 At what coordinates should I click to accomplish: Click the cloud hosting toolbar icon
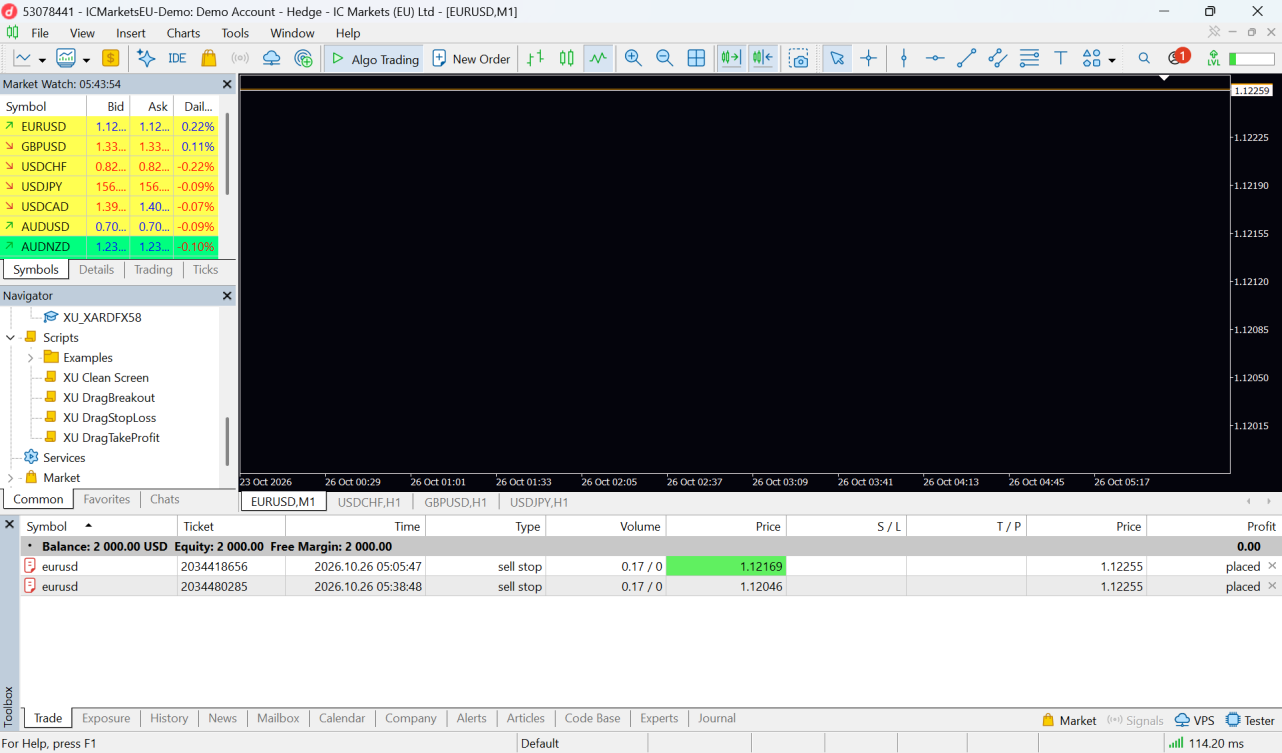271,59
